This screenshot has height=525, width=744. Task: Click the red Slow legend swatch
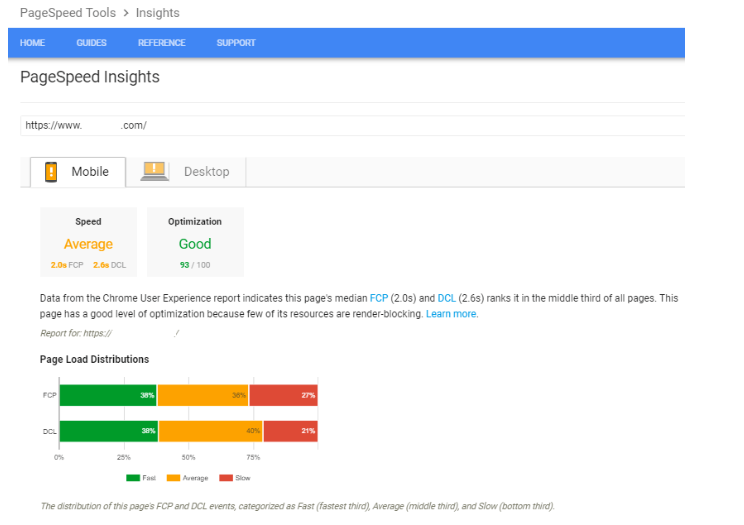[x=226, y=478]
